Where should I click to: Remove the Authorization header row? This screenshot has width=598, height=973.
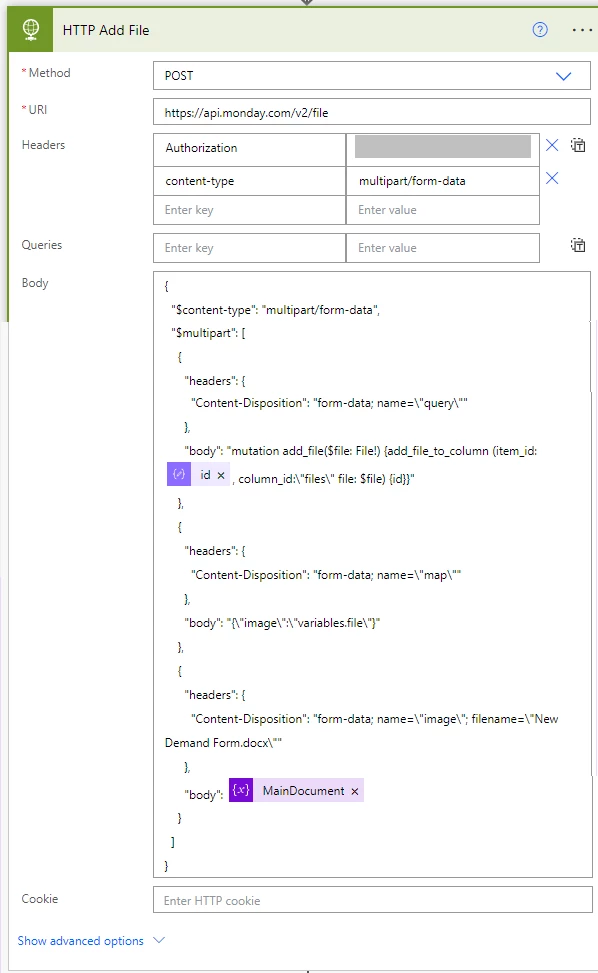coord(551,145)
